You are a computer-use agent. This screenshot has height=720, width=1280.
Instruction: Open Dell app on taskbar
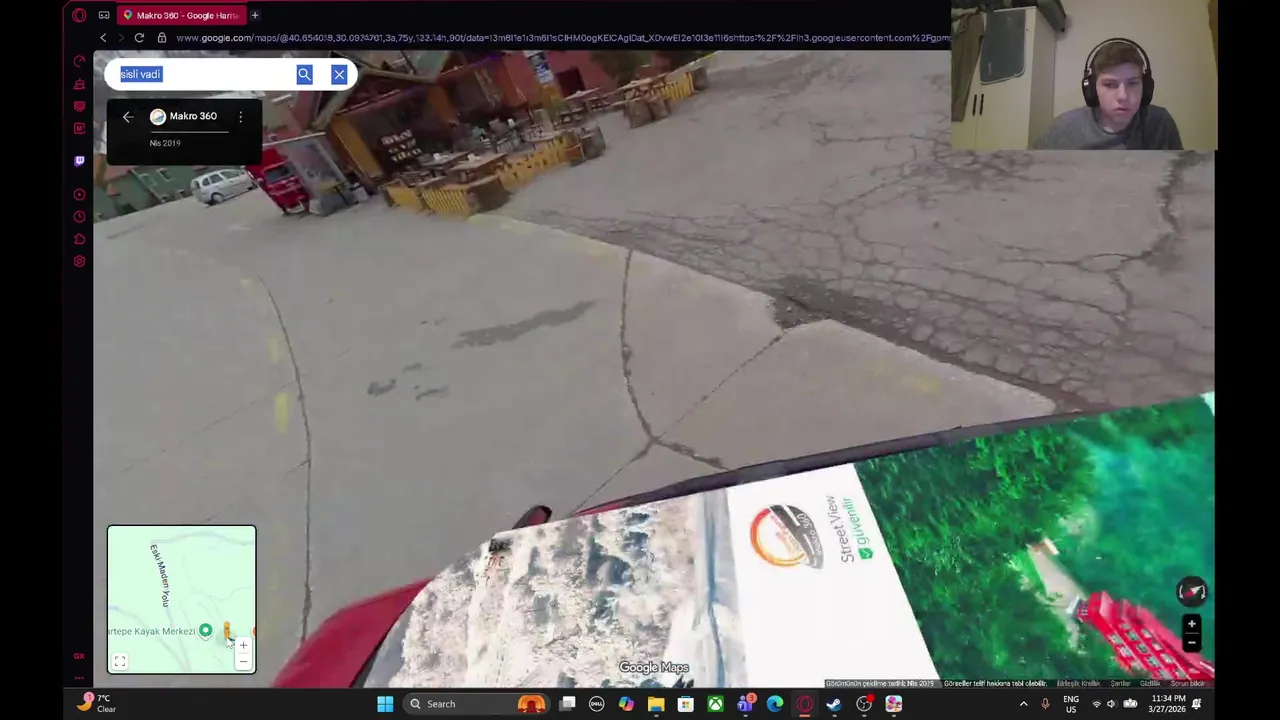[597, 704]
